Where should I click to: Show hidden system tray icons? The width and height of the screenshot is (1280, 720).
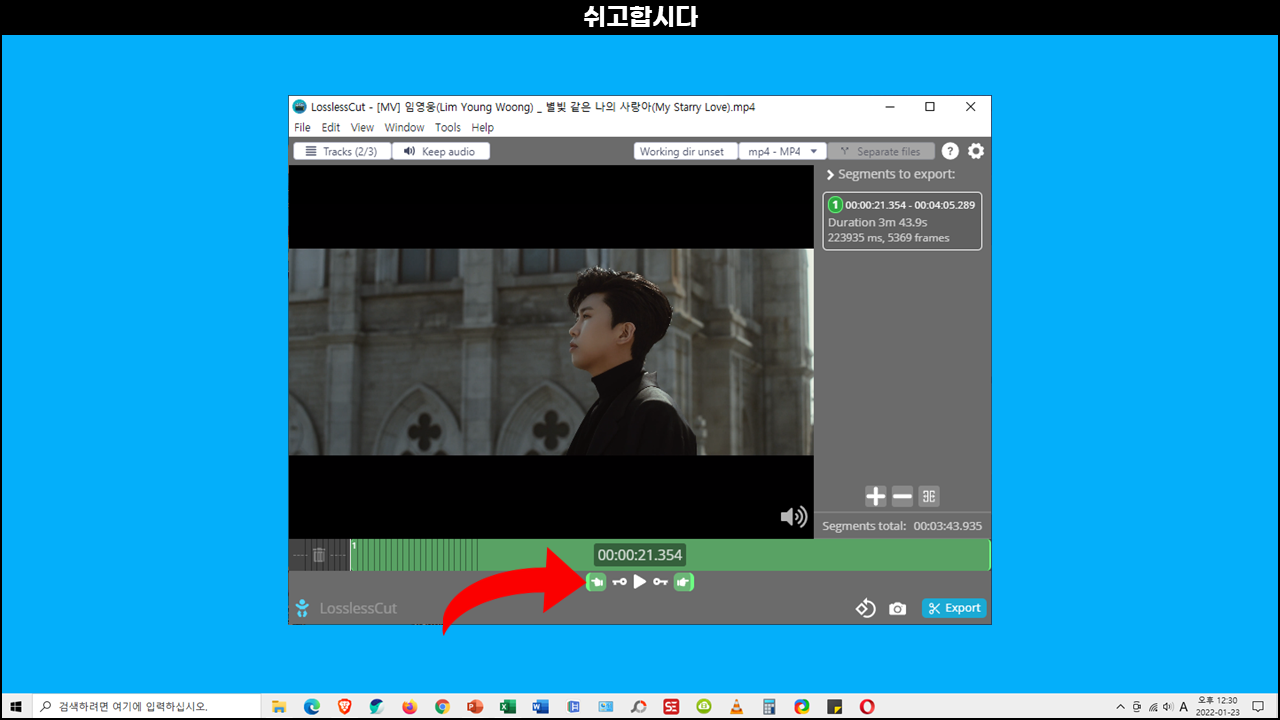pos(1120,706)
